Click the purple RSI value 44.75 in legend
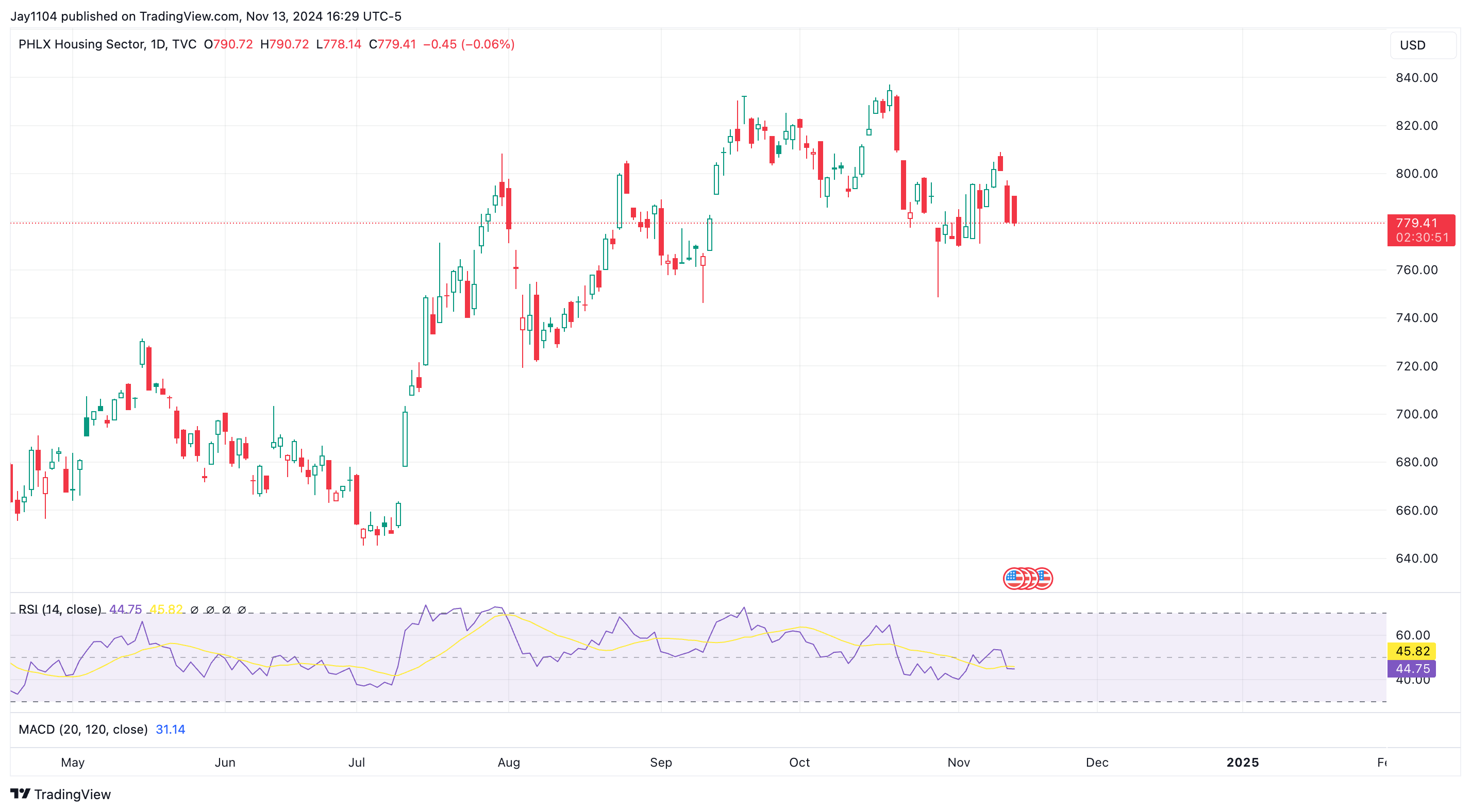Image resolution: width=1471 pixels, height=812 pixels. pos(126,610)
